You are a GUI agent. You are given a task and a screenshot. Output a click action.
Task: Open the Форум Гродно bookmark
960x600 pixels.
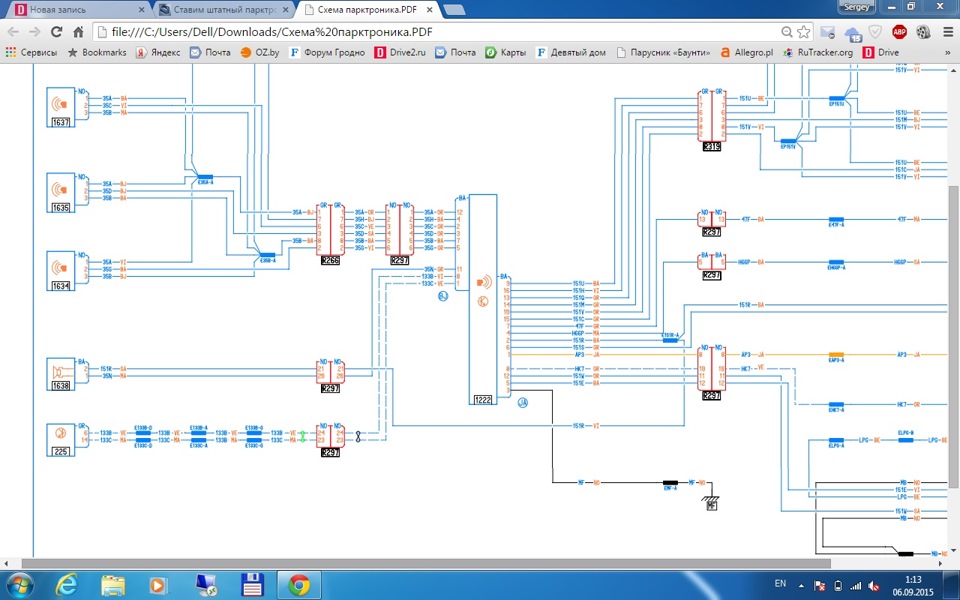point(327,53)
